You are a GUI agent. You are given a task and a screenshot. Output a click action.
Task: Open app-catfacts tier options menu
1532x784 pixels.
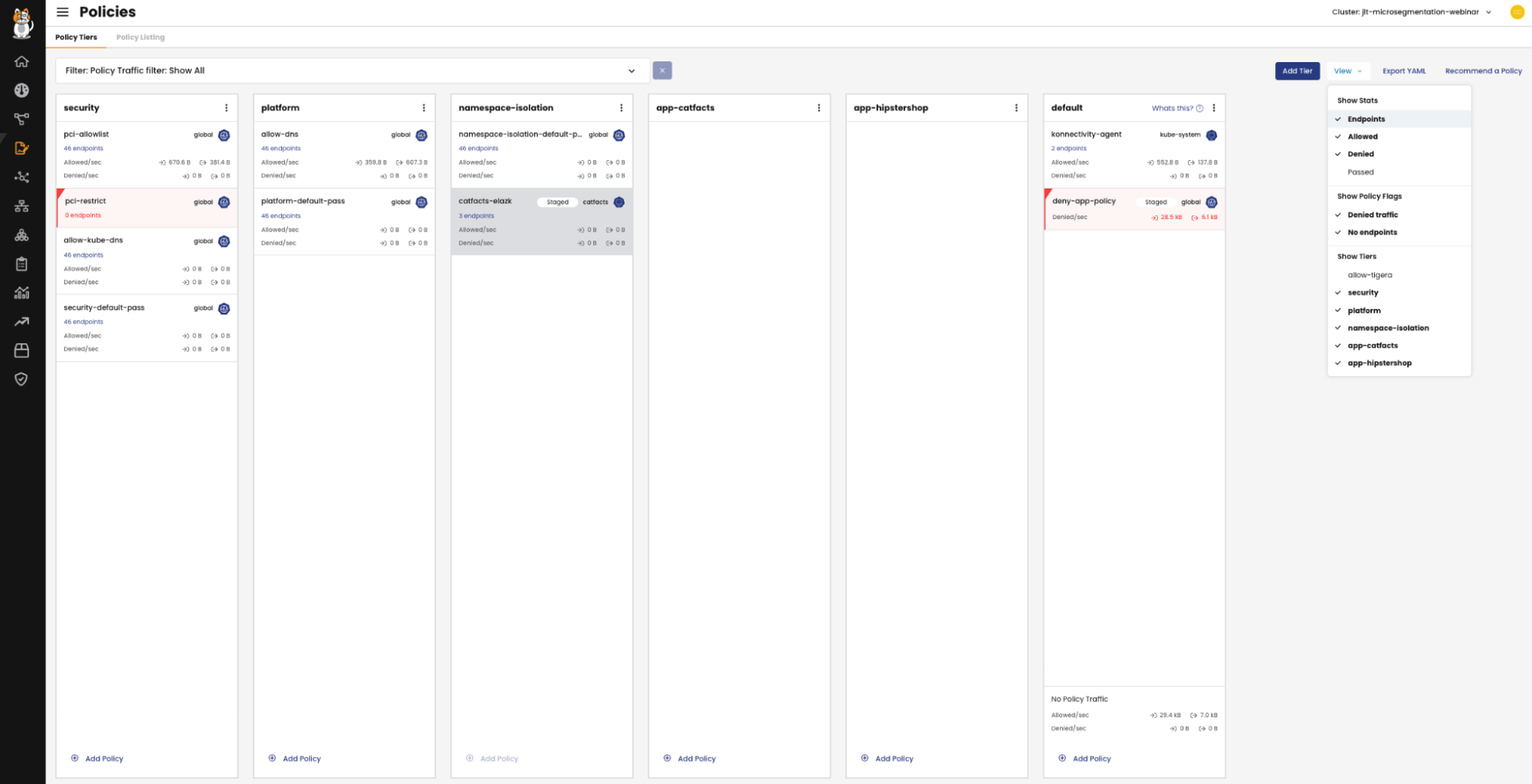[819, 108]
